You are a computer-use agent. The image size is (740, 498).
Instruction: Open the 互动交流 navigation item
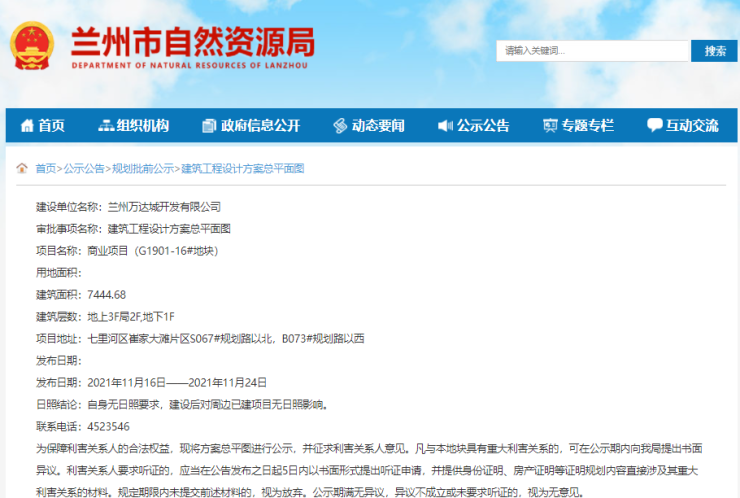(x=692, y=126)
